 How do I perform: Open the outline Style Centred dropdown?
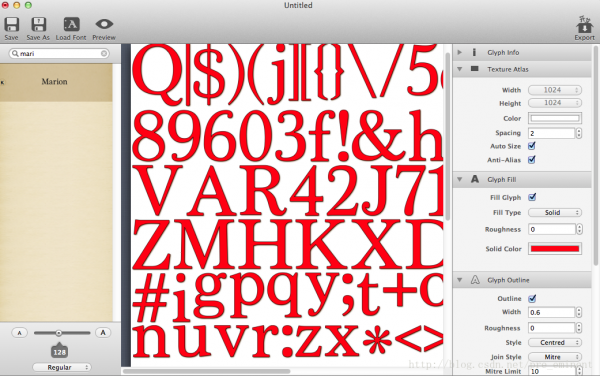tap(554, 342)
